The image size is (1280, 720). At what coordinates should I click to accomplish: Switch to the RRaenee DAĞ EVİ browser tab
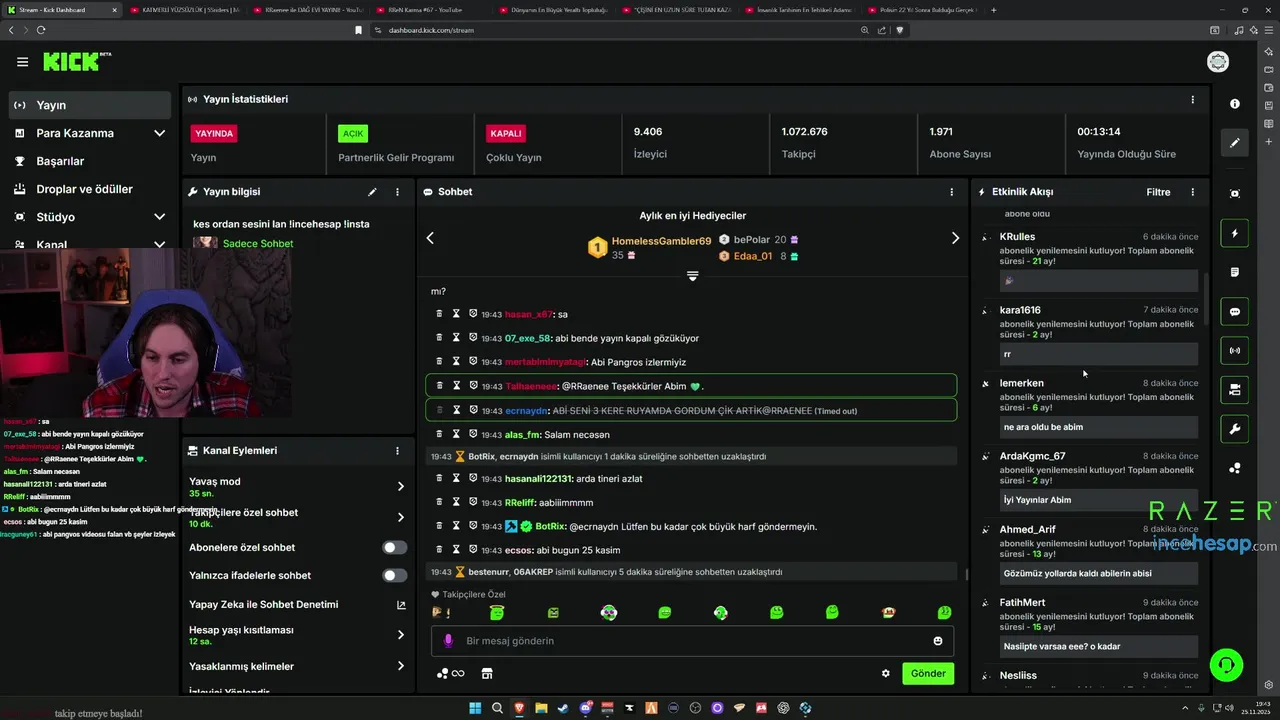coord(308,10)
